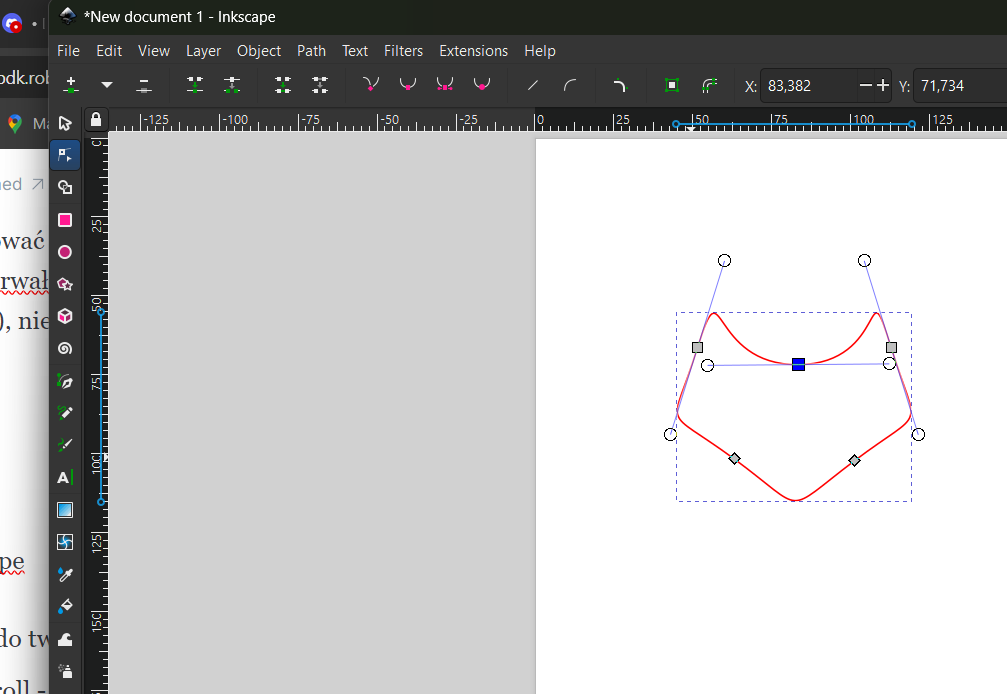
Task: Click Google Maps bookmark icon in browser
Action: tap(14, 123)
